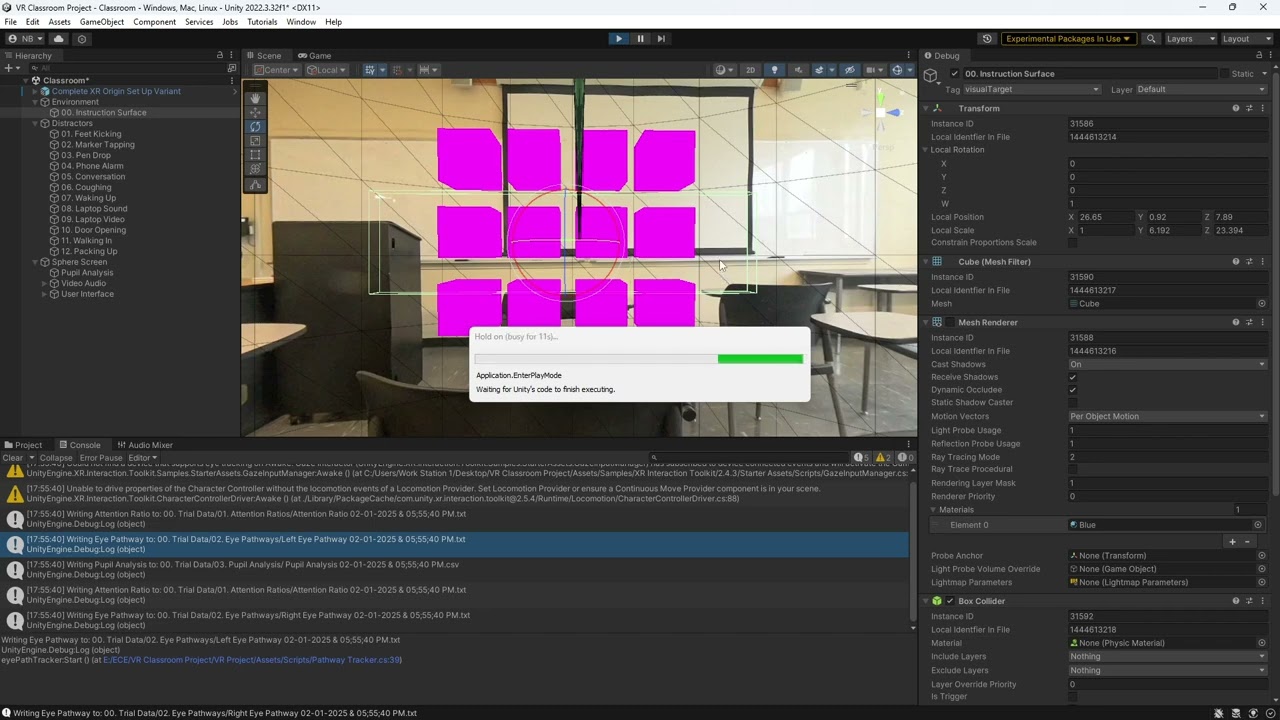Open the Layout dropdown in top toolbar

pos(1247,39)
